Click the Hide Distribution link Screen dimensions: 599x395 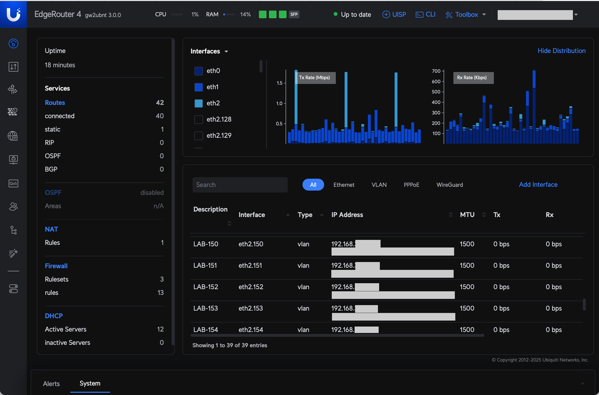pyautogui.click(x=561, y=51)
